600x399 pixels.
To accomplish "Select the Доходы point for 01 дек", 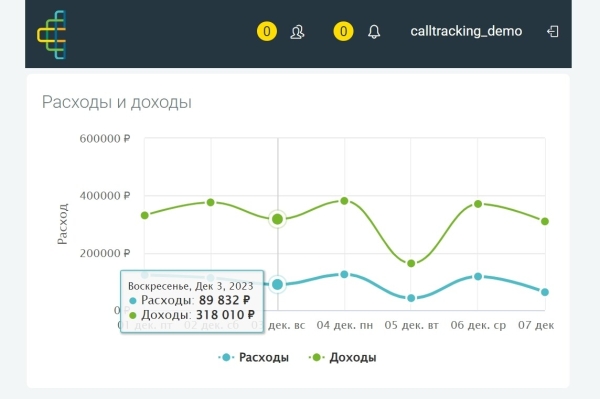I will [x=145, y=215].
